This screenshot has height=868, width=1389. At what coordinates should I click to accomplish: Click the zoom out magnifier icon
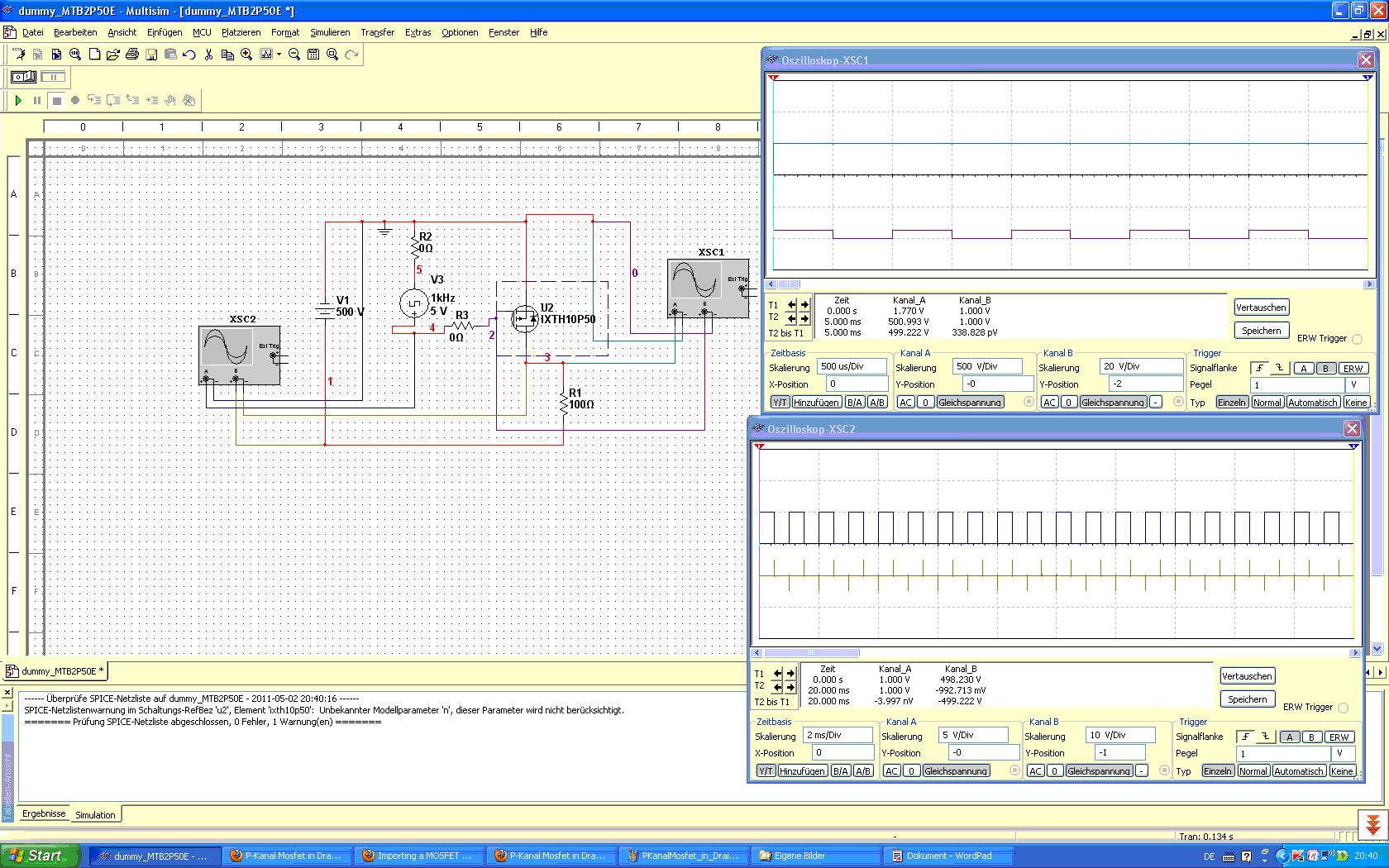coord(294,55)
